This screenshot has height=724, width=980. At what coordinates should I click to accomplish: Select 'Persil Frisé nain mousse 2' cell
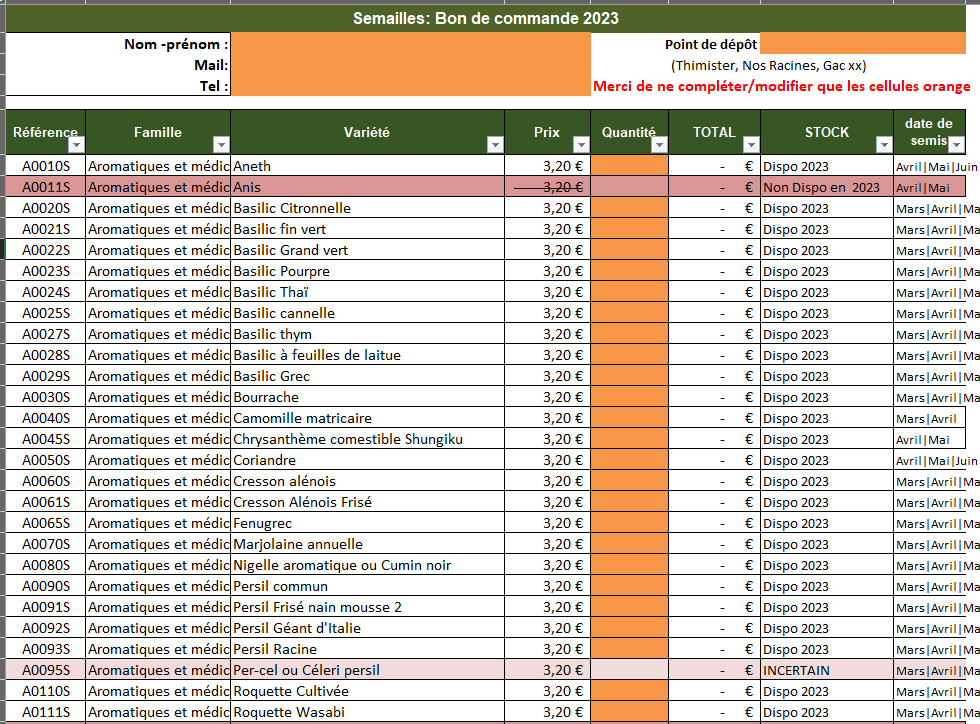[x=368, y=607]
